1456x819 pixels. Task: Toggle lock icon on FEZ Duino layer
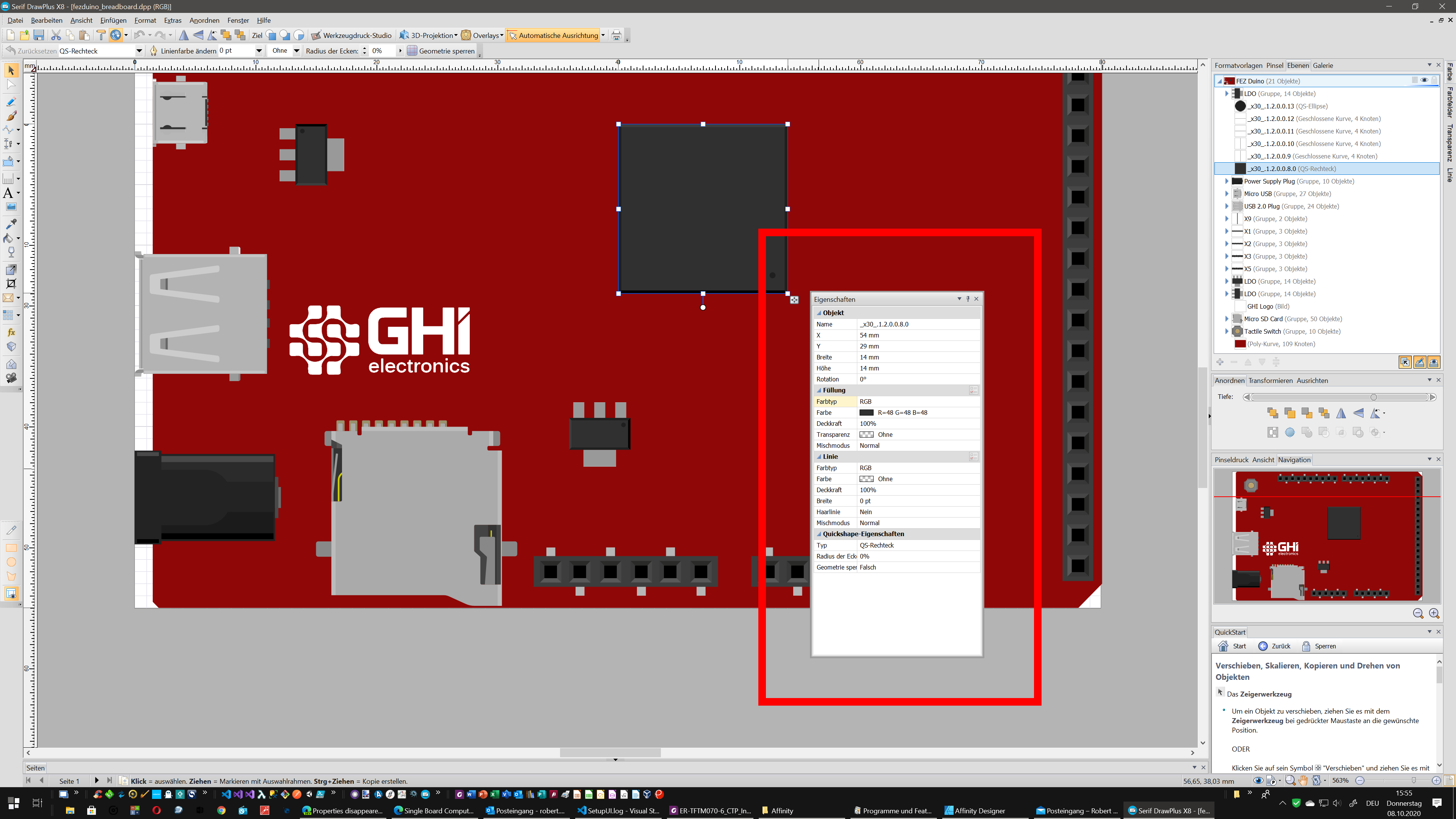click(1434, 80)
